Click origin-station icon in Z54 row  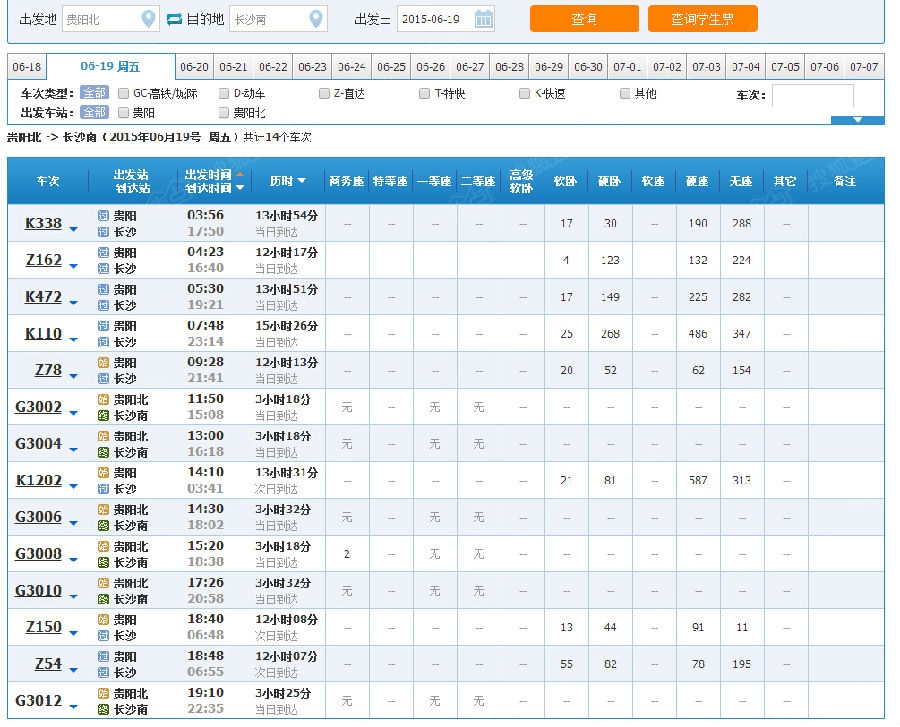(103, 656)
